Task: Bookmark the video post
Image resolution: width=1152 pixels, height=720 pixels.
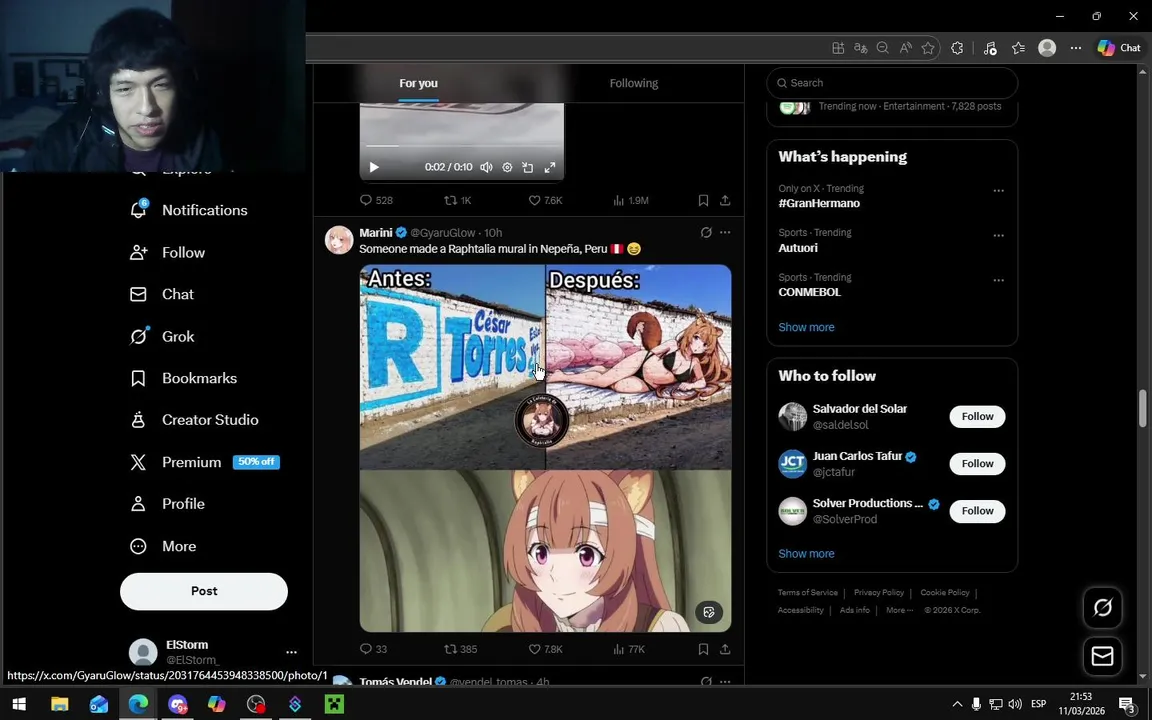Action: click(x=703, y=201)
